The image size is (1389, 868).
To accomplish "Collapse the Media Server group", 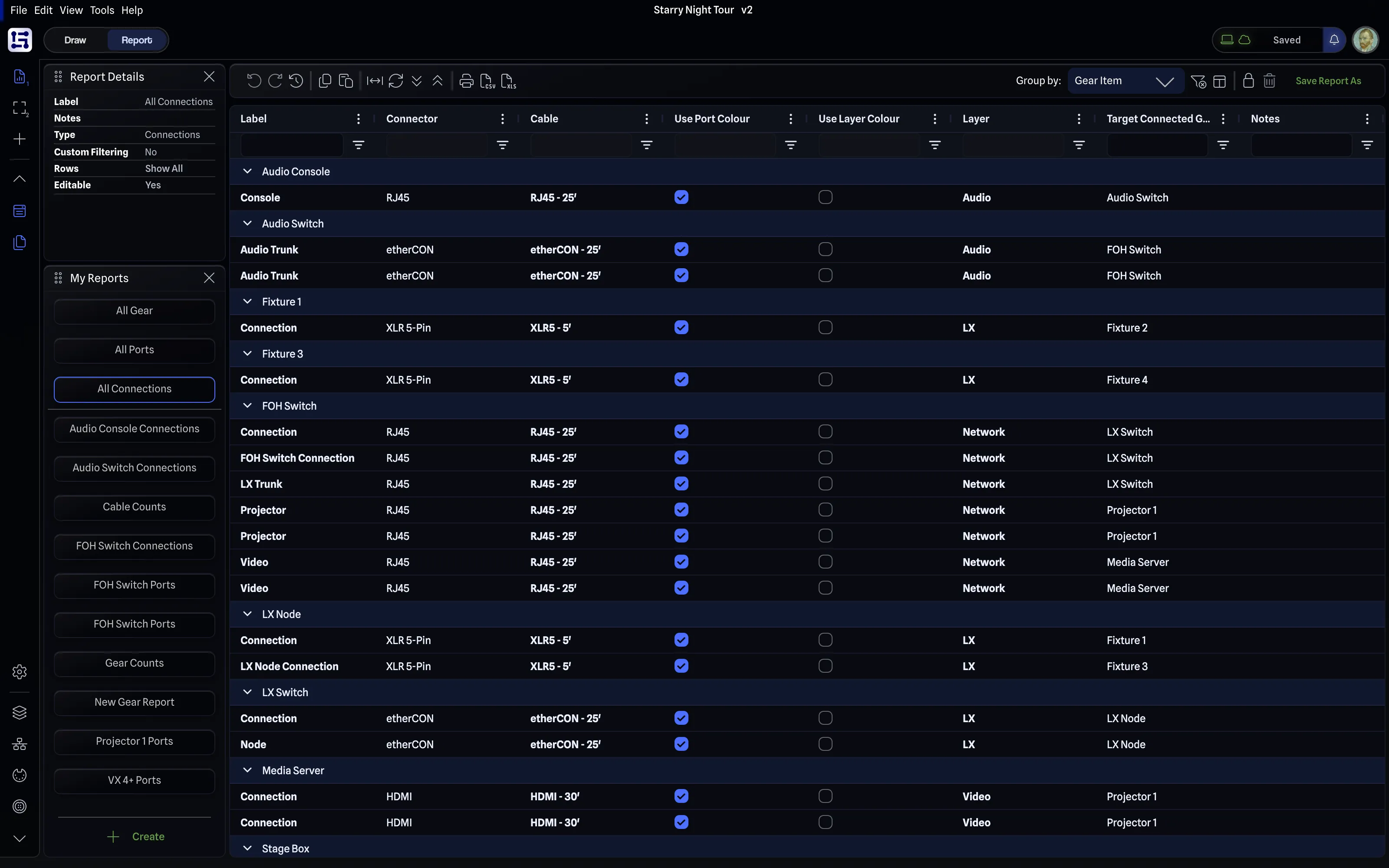I will click(247, 770).
